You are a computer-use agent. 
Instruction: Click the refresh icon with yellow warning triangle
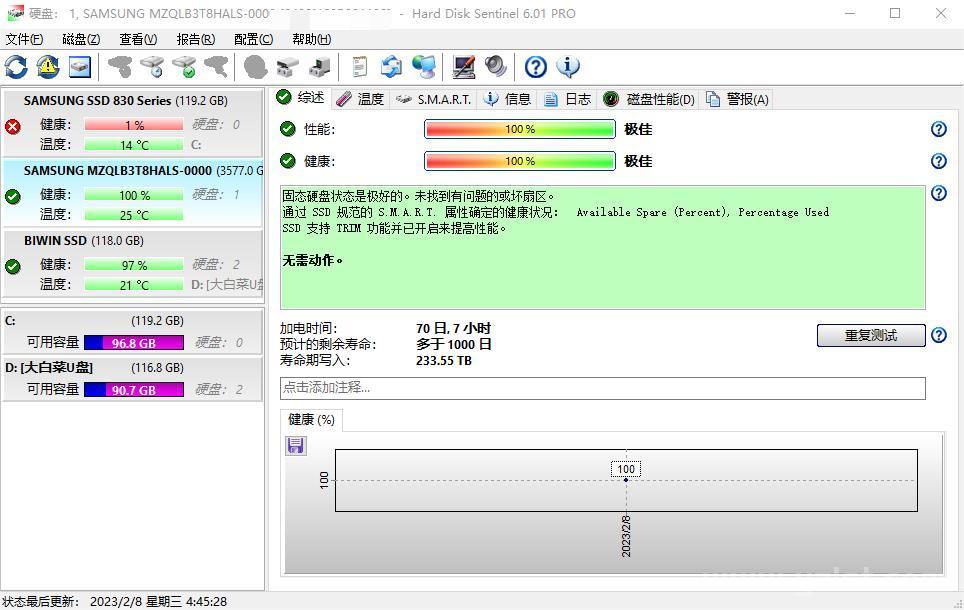[48, 66]
